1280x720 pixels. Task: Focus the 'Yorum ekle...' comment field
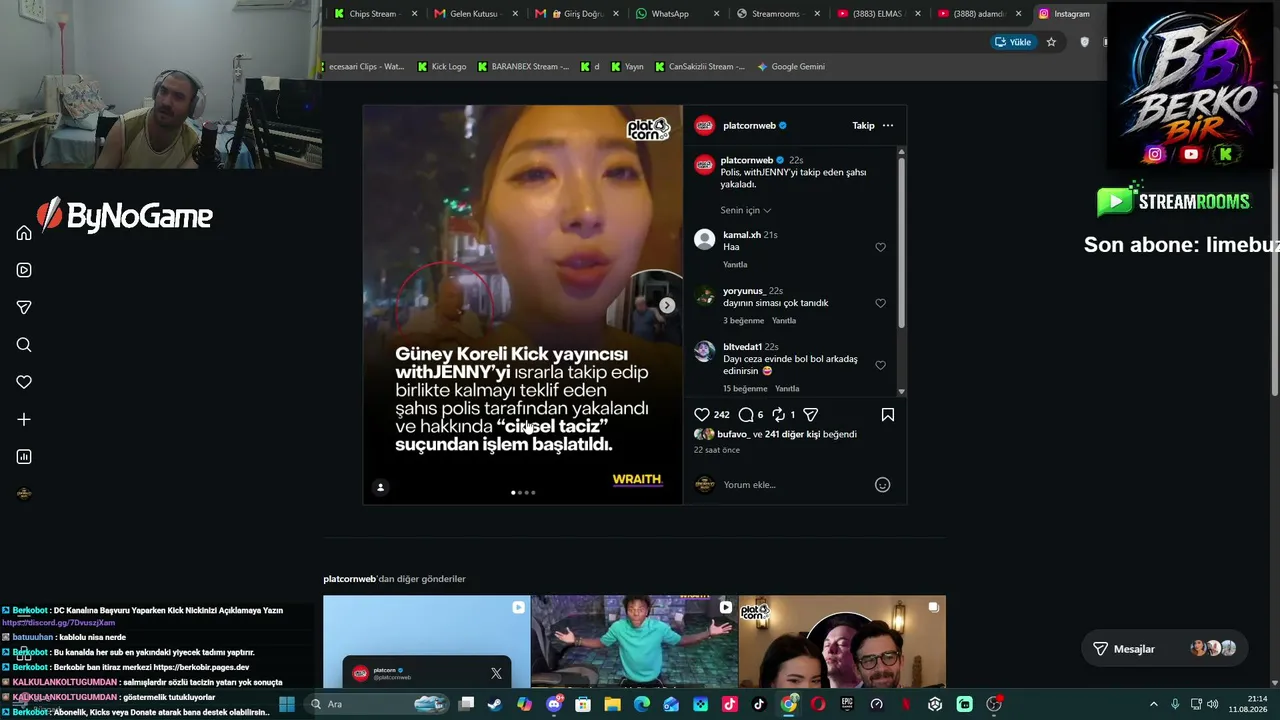pyautogui.click(x=795, y=485)
